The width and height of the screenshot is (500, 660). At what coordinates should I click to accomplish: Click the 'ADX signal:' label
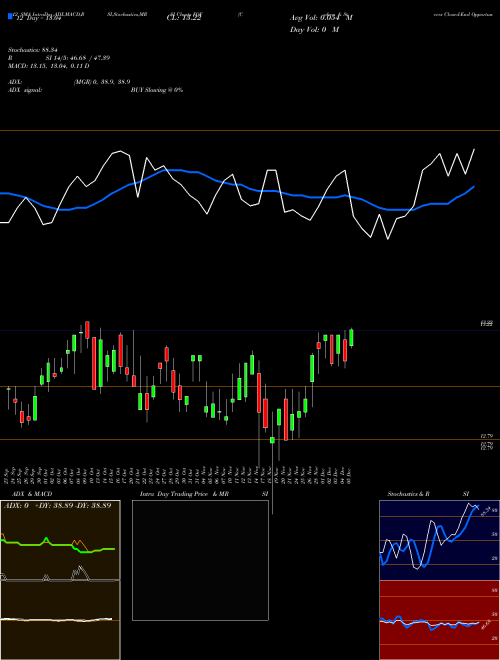click(25, 90)
